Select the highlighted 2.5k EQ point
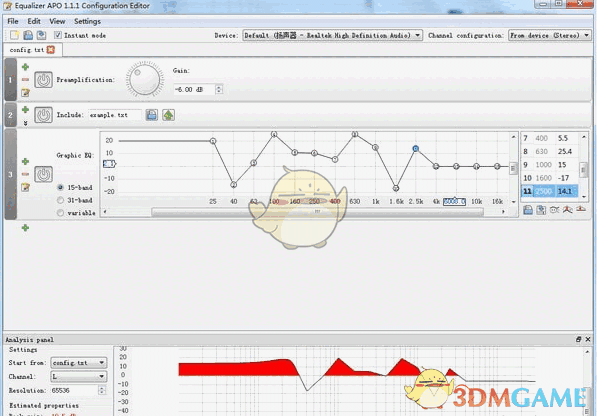The height and width of the screenshot is (416, 597). coord(416,149)
